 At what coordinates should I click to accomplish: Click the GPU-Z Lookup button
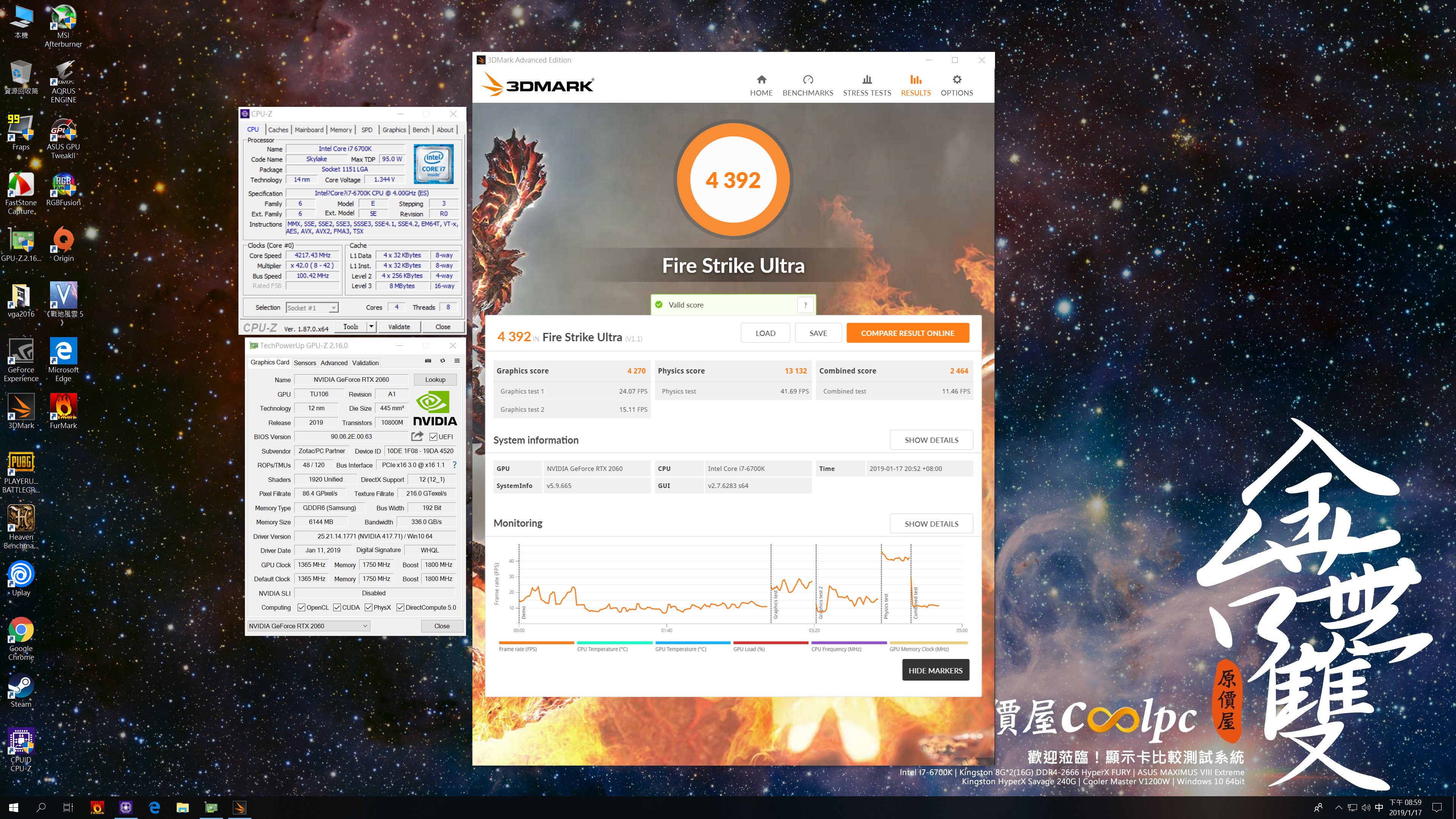point(435,379)
